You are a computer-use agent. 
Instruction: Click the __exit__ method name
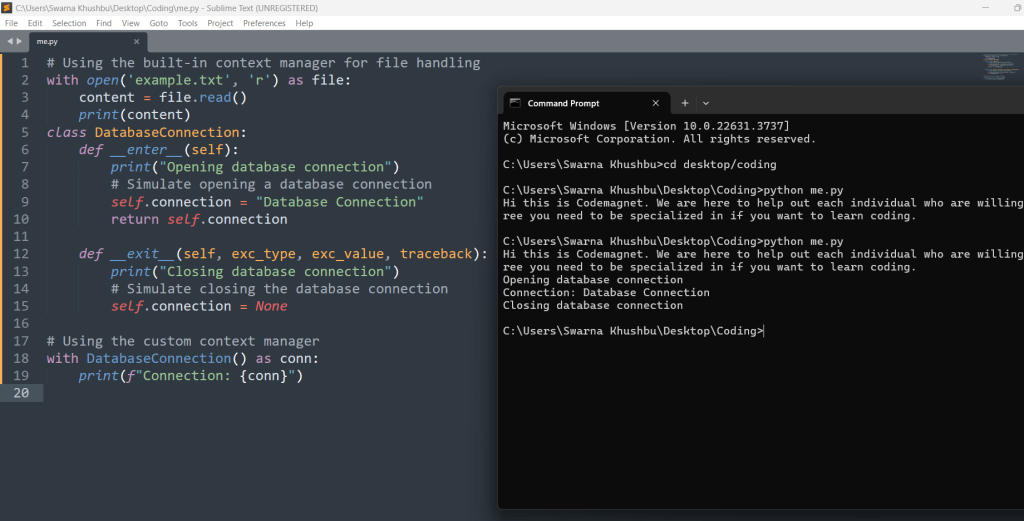(143, 254)
